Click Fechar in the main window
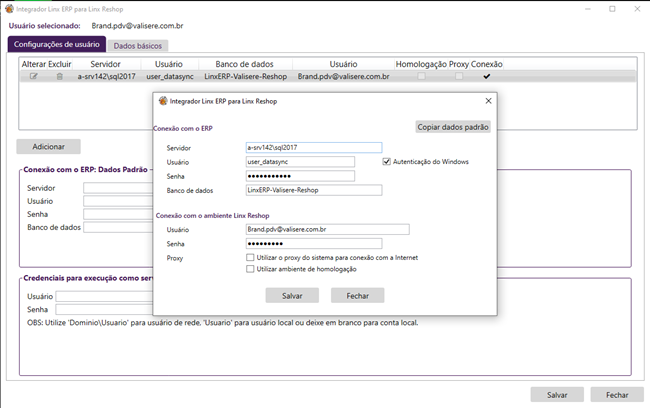This screenshot has height=408, width=650. 617,395
